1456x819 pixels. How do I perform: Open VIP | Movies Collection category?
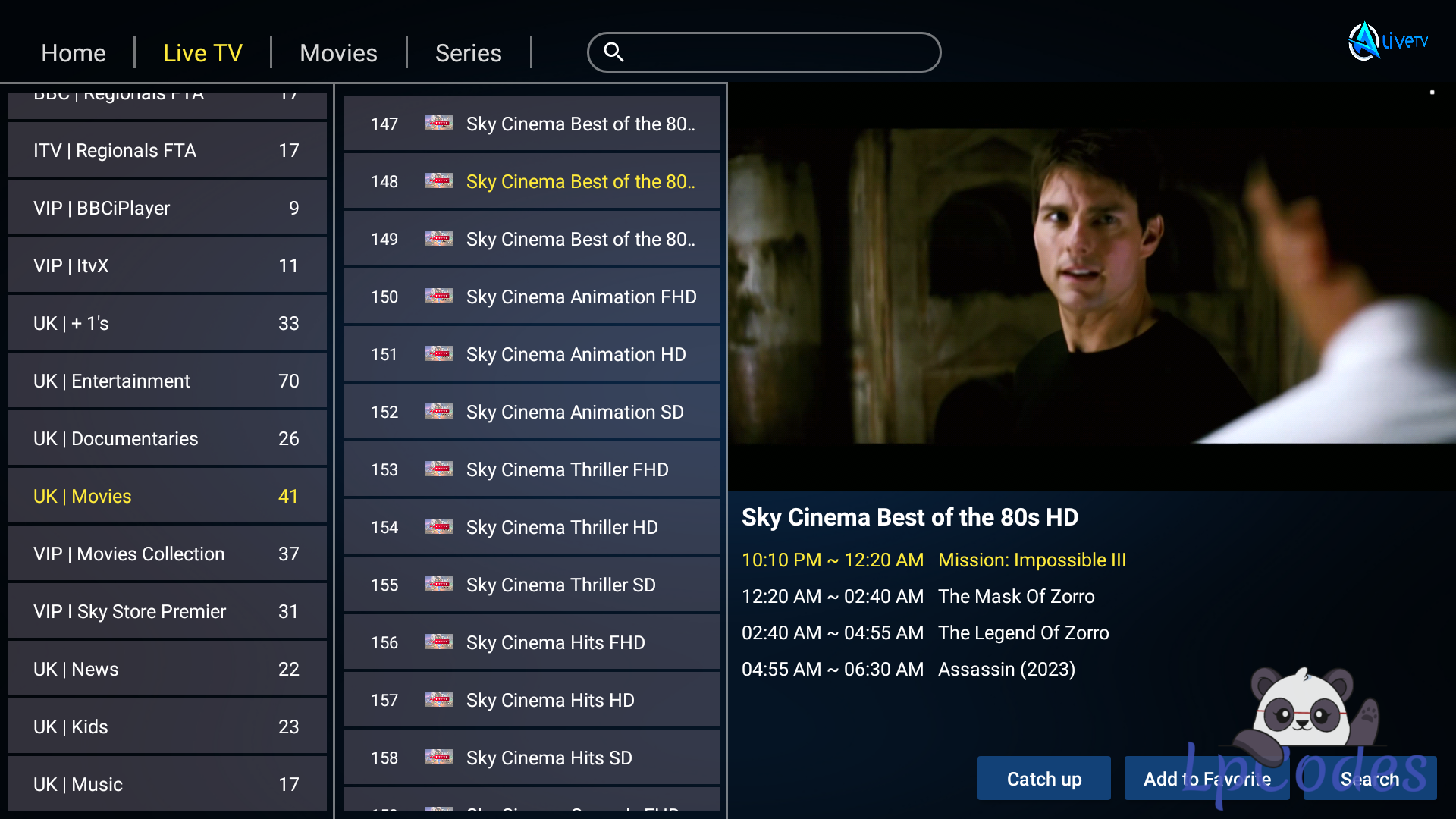[x=167, y=554]
